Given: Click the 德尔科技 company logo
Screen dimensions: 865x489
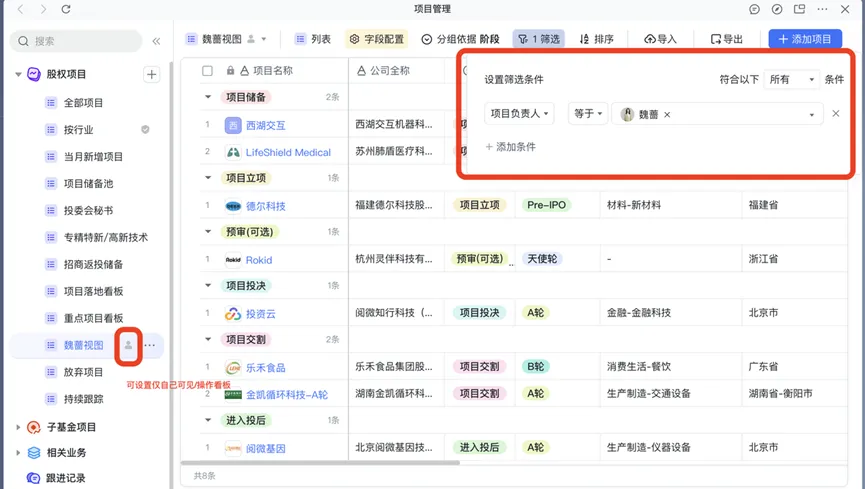Looking at the screenshot, I should [x=233, y=206].
